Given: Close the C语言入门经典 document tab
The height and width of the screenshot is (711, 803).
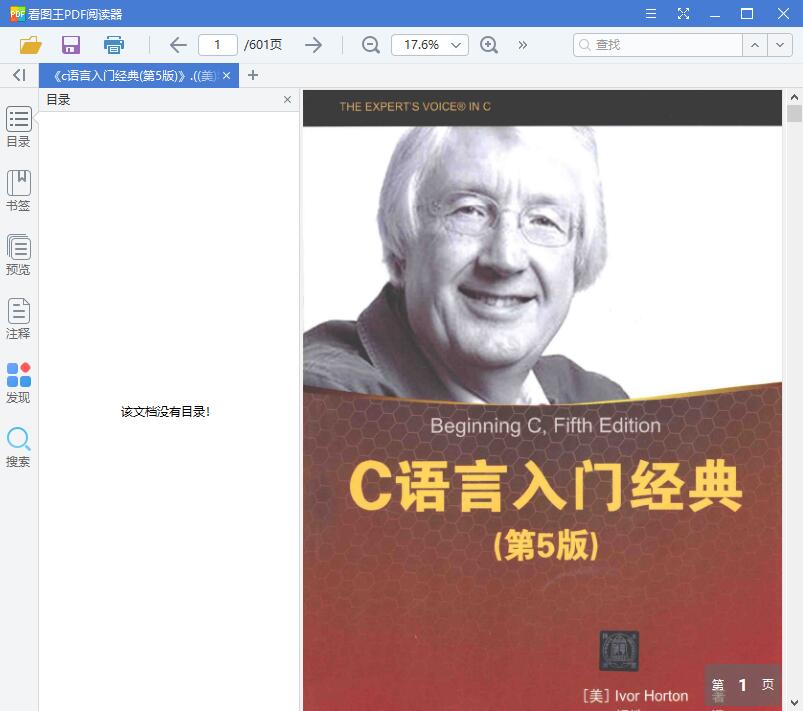Looking at the screenshot, I should click(x=226, y=76).
